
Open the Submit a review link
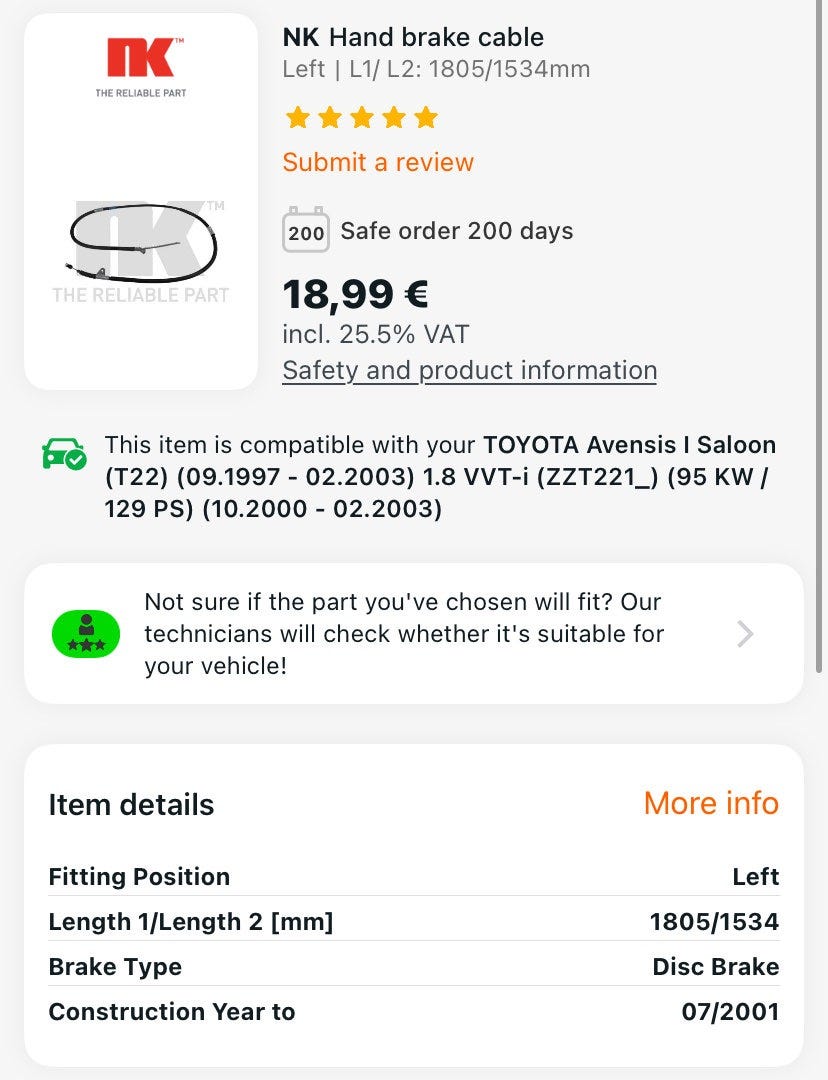click(378, 162)
